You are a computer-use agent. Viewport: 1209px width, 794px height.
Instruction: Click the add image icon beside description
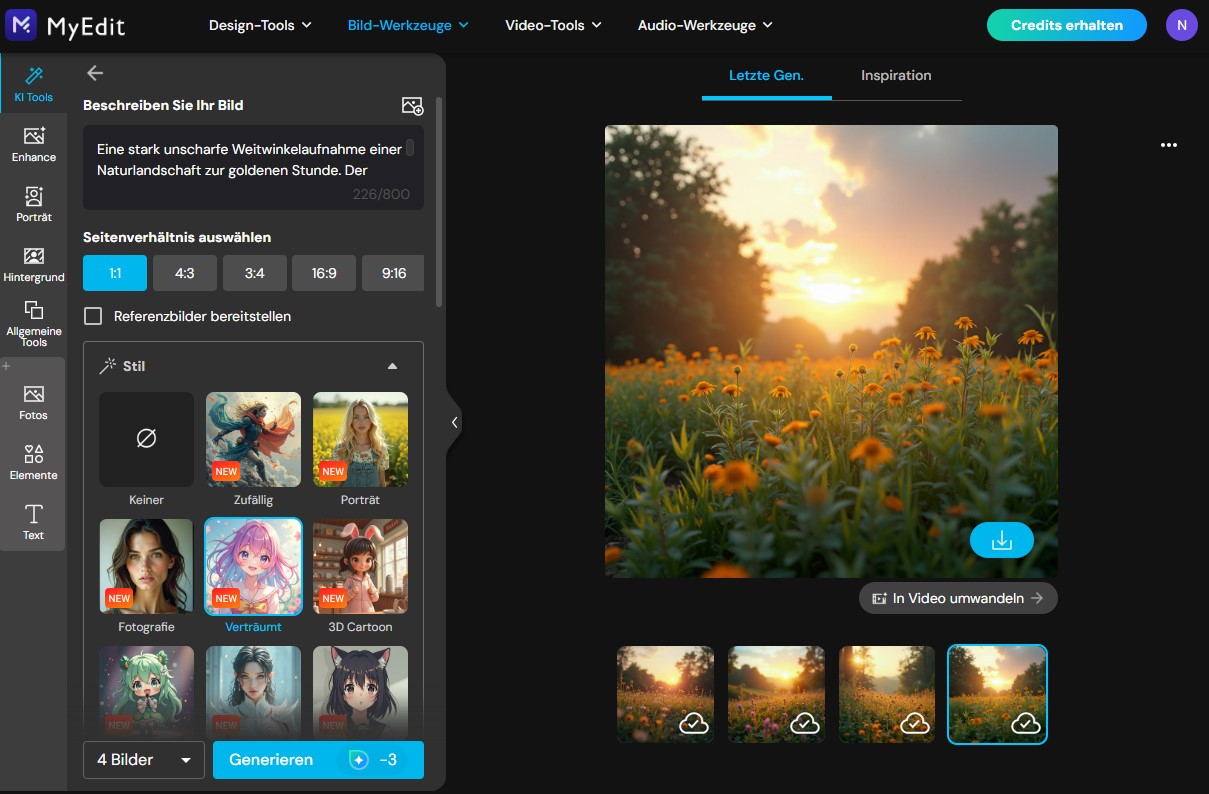coord(412,106)
